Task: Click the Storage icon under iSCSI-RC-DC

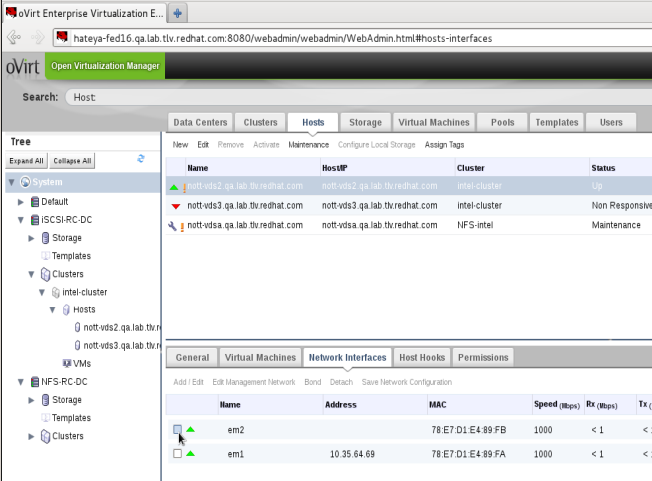Action: 45,238
